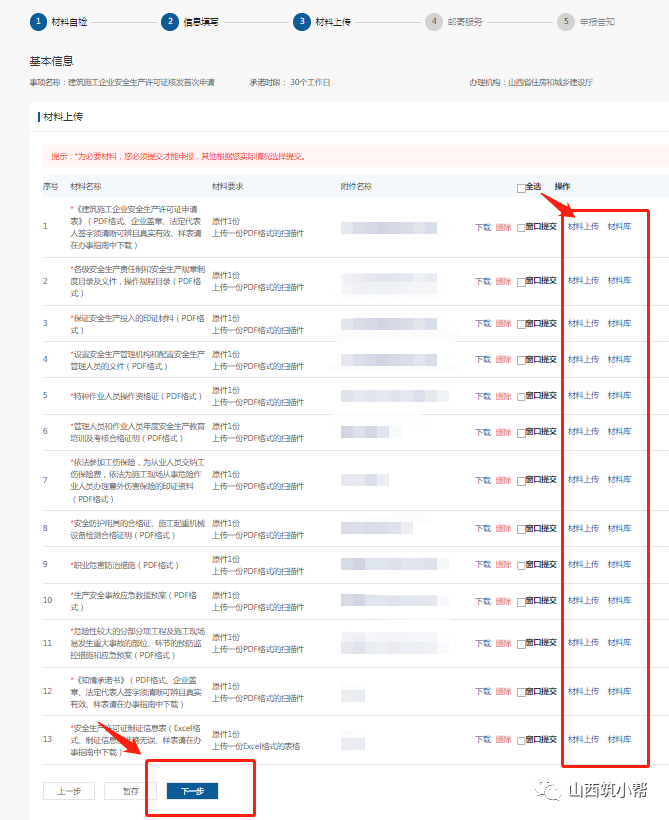Click 下载 link in row 1

pos(483,227)
